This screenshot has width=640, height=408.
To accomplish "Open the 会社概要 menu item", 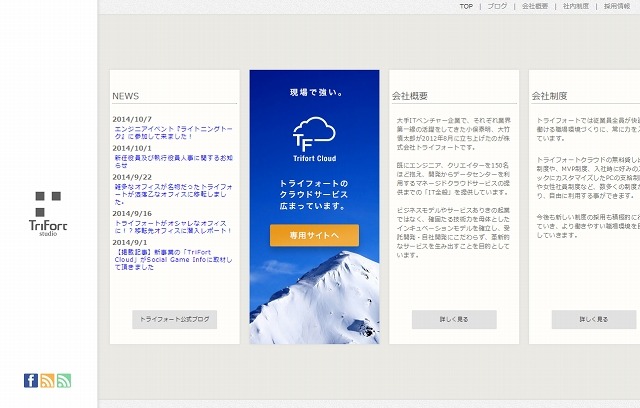I will [535, 6].
